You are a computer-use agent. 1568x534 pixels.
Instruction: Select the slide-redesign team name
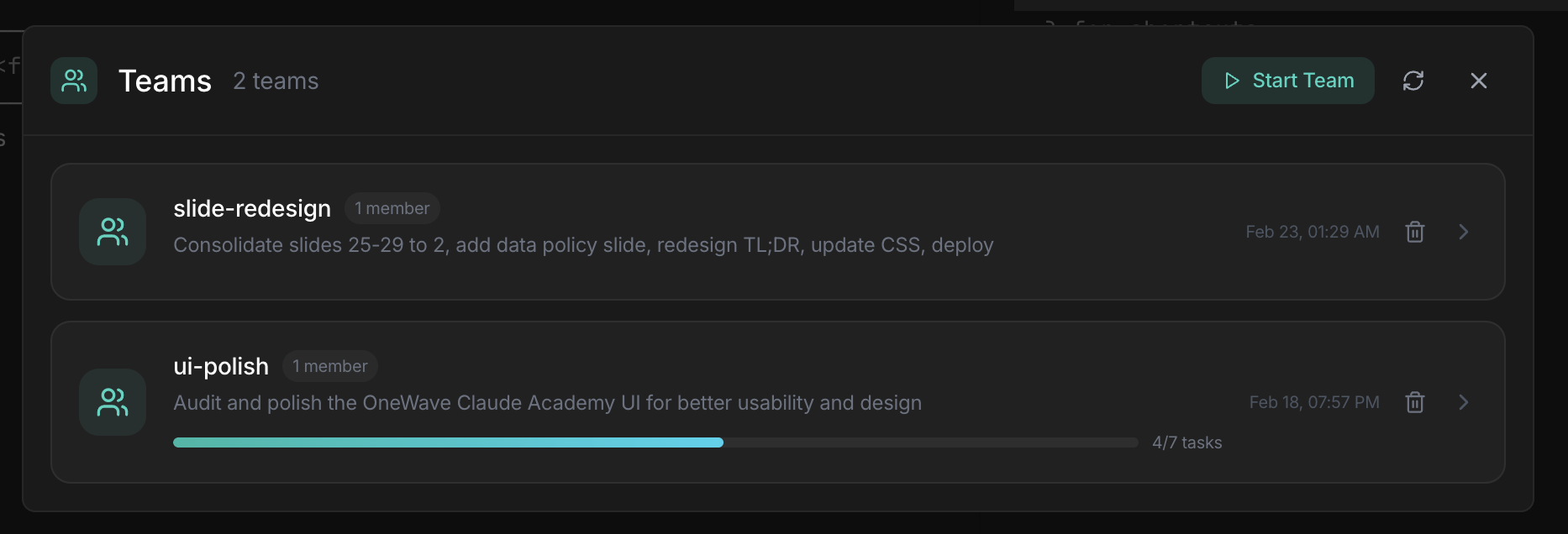click(251, 208)
